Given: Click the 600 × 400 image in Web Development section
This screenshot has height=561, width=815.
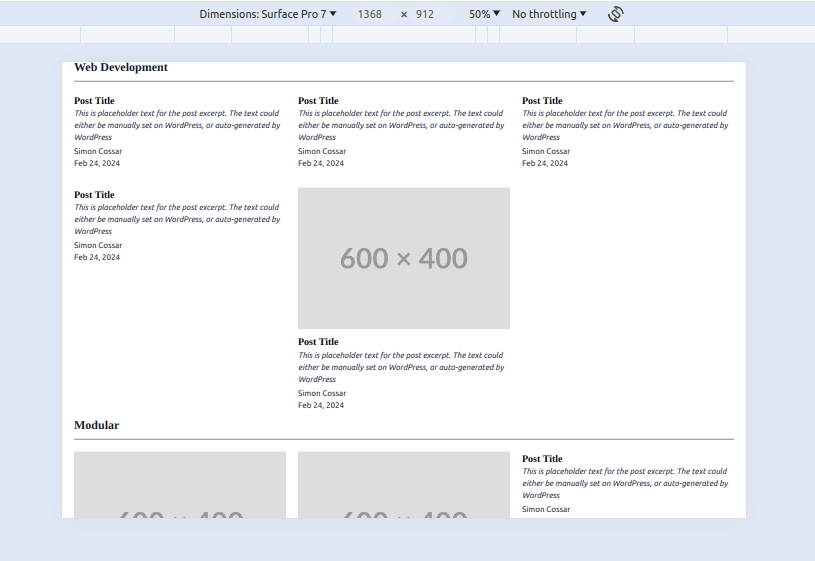Looking at the screenshot, I should point(404,258).
